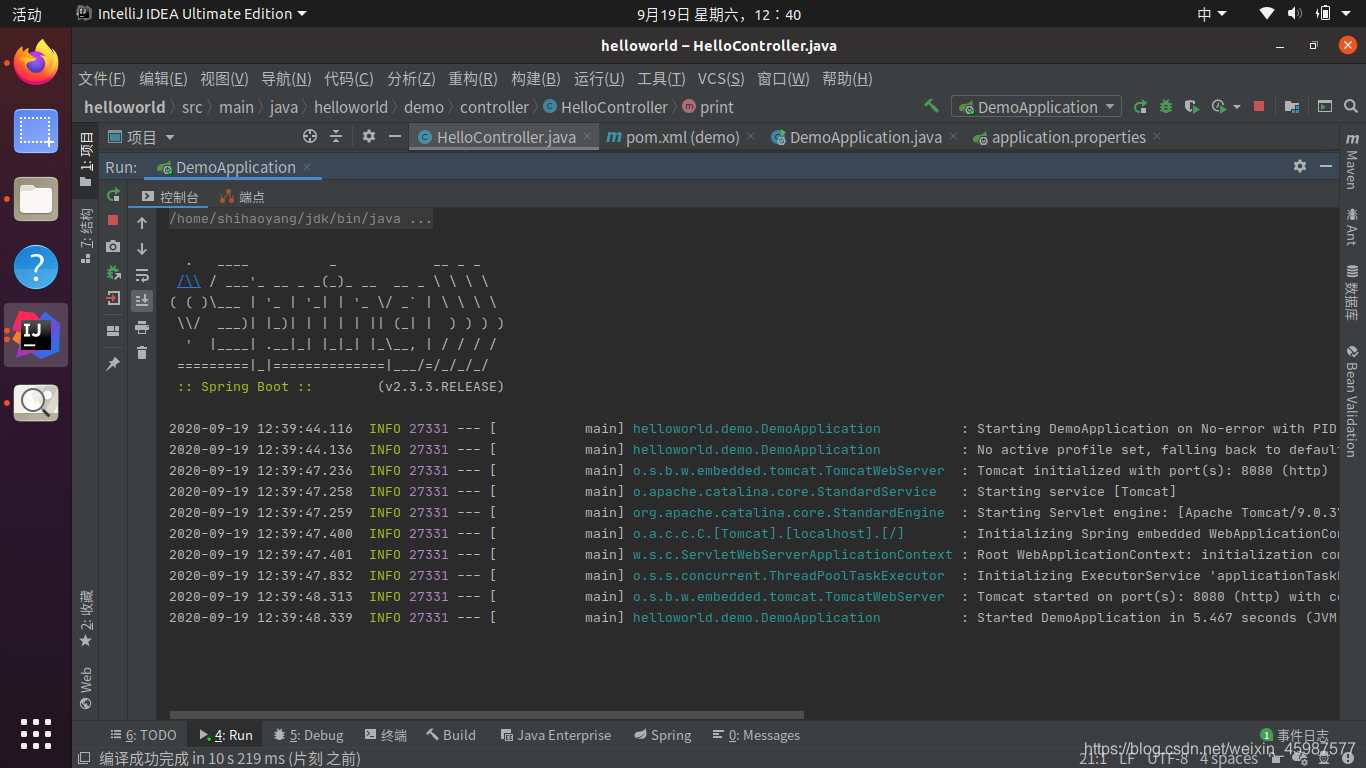Screen dimensions: 1366x768
Task: Collapse all in the Project pane
Action: [336, 136]
